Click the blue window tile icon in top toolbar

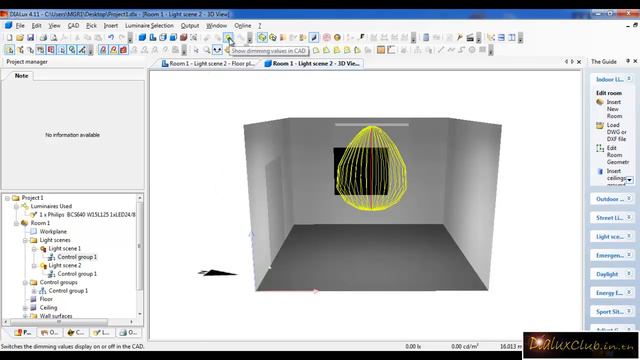[501, 38]
